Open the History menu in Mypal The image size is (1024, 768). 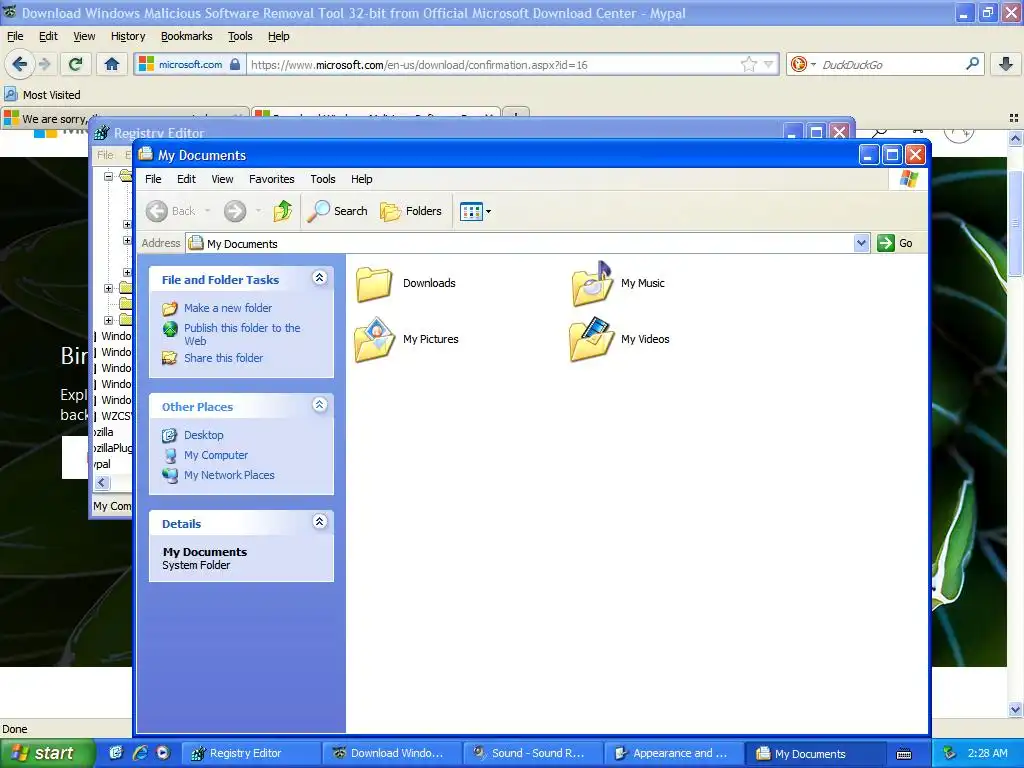pos(128,36)
